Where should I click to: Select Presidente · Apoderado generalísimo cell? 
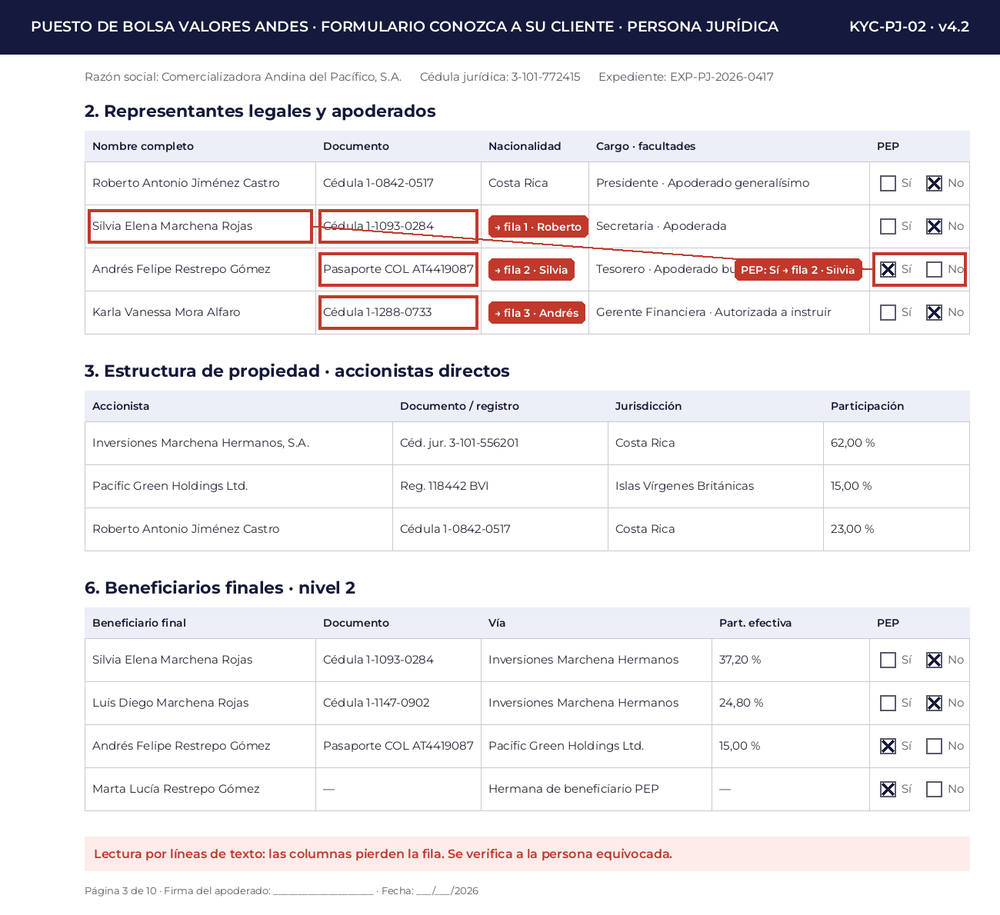[x=702, y=183]
